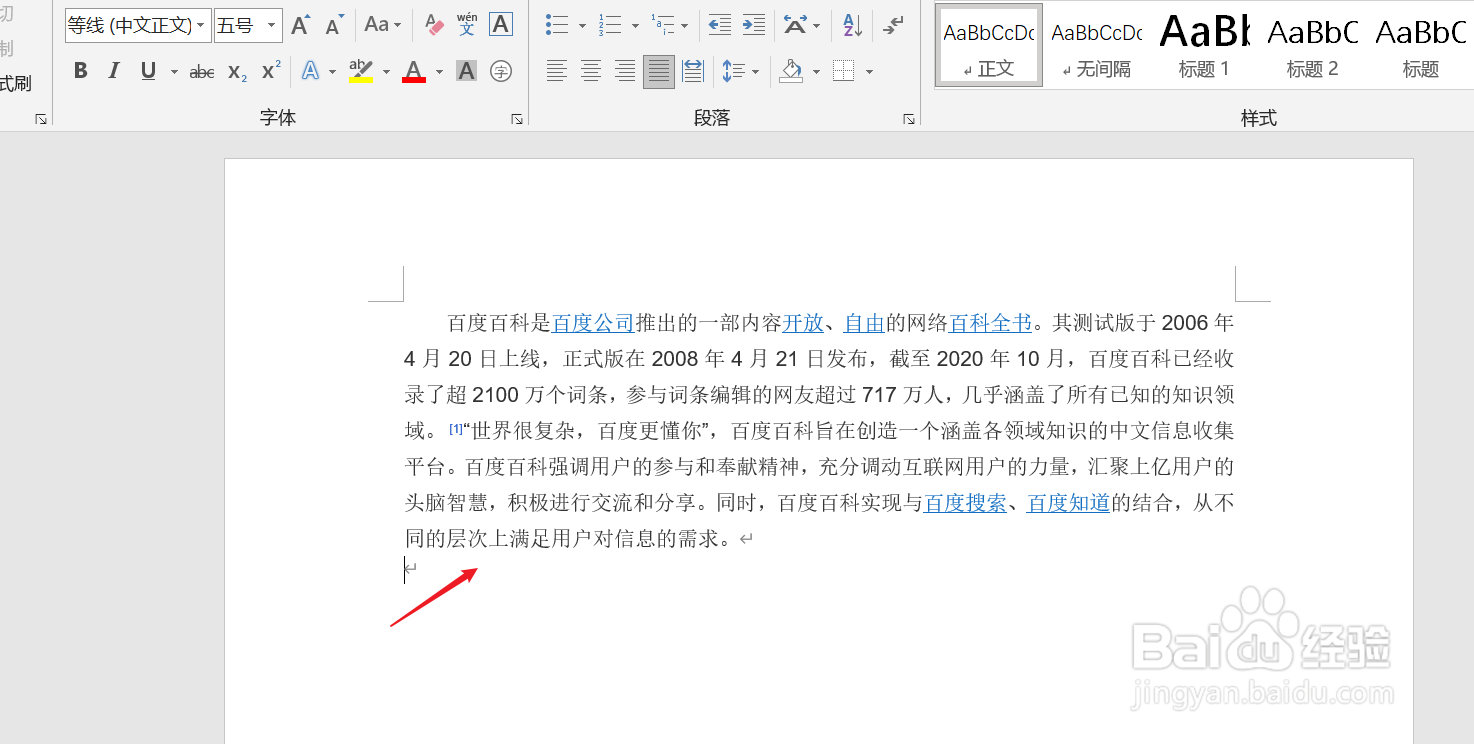1474x744 pixels.
Task: Open Paragraph dialog launcher
Action: coord(909,119)
